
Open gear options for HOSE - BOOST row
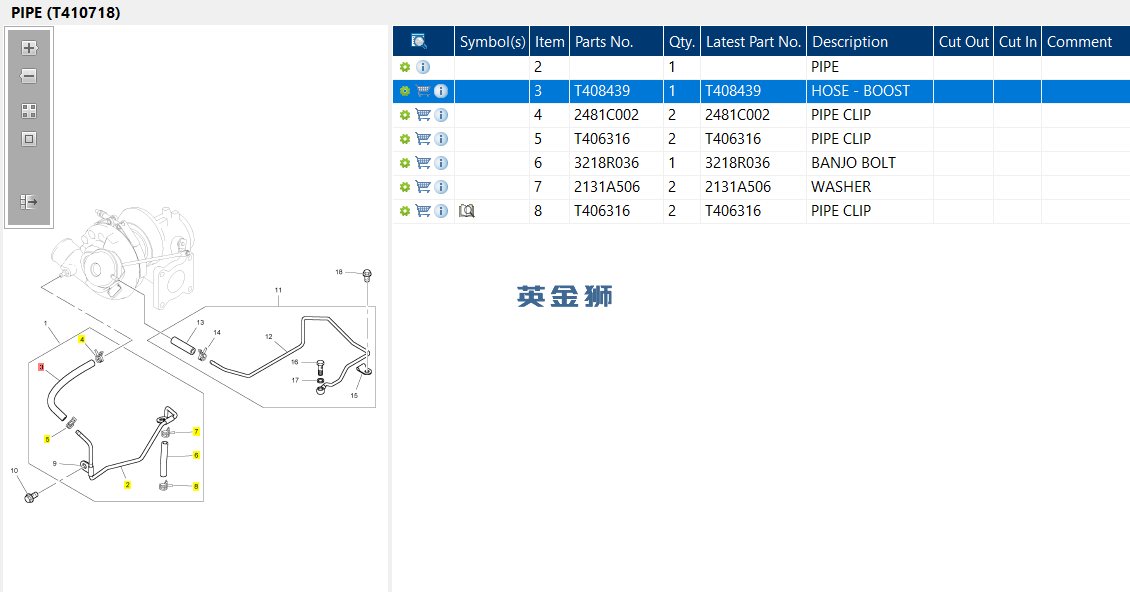click(405, 91)
